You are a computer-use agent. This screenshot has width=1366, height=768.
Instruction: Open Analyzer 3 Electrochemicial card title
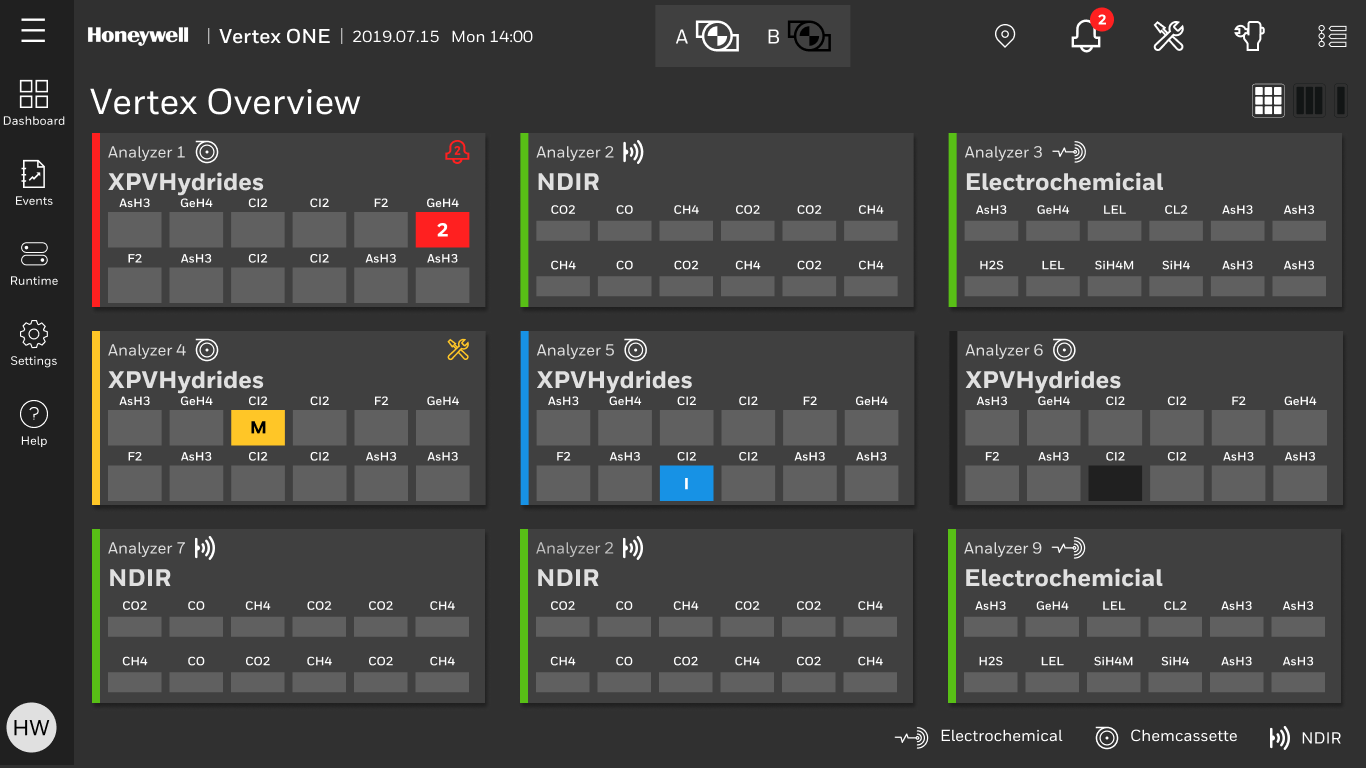[x=1064, y=182]
